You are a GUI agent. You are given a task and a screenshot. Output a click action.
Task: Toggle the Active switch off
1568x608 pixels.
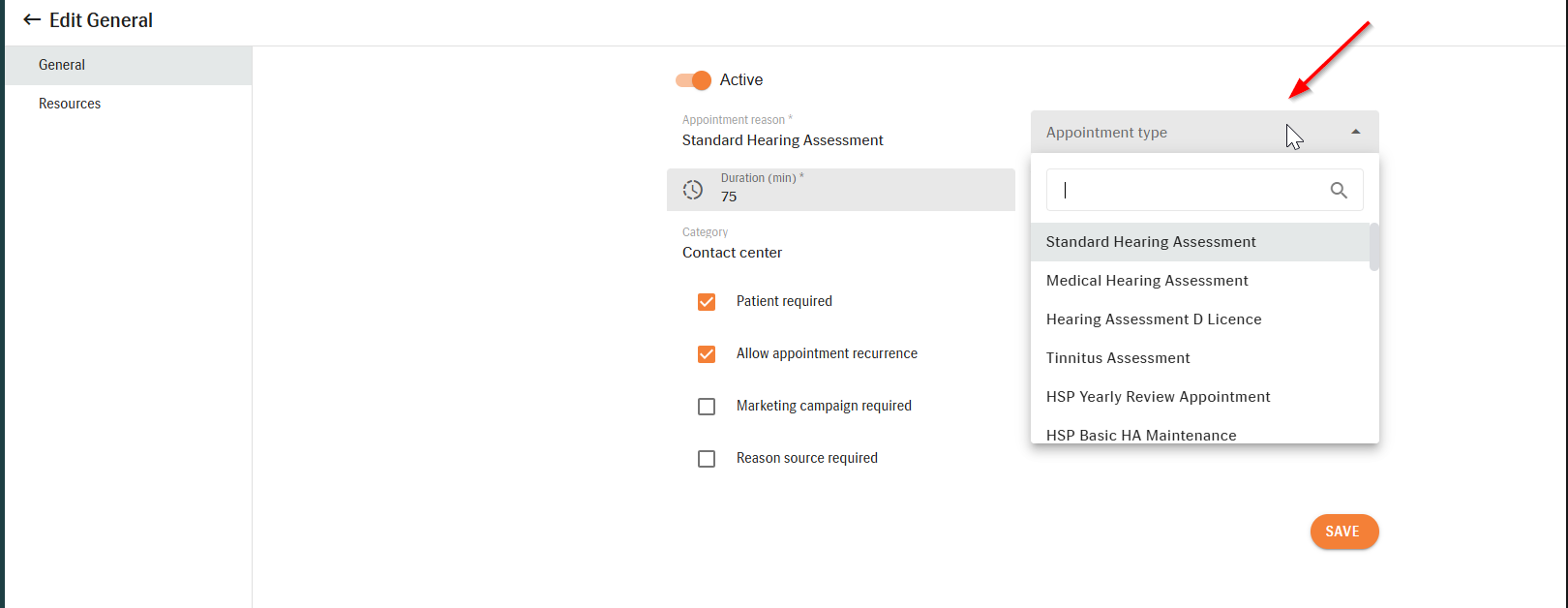(x=694, y=80)
